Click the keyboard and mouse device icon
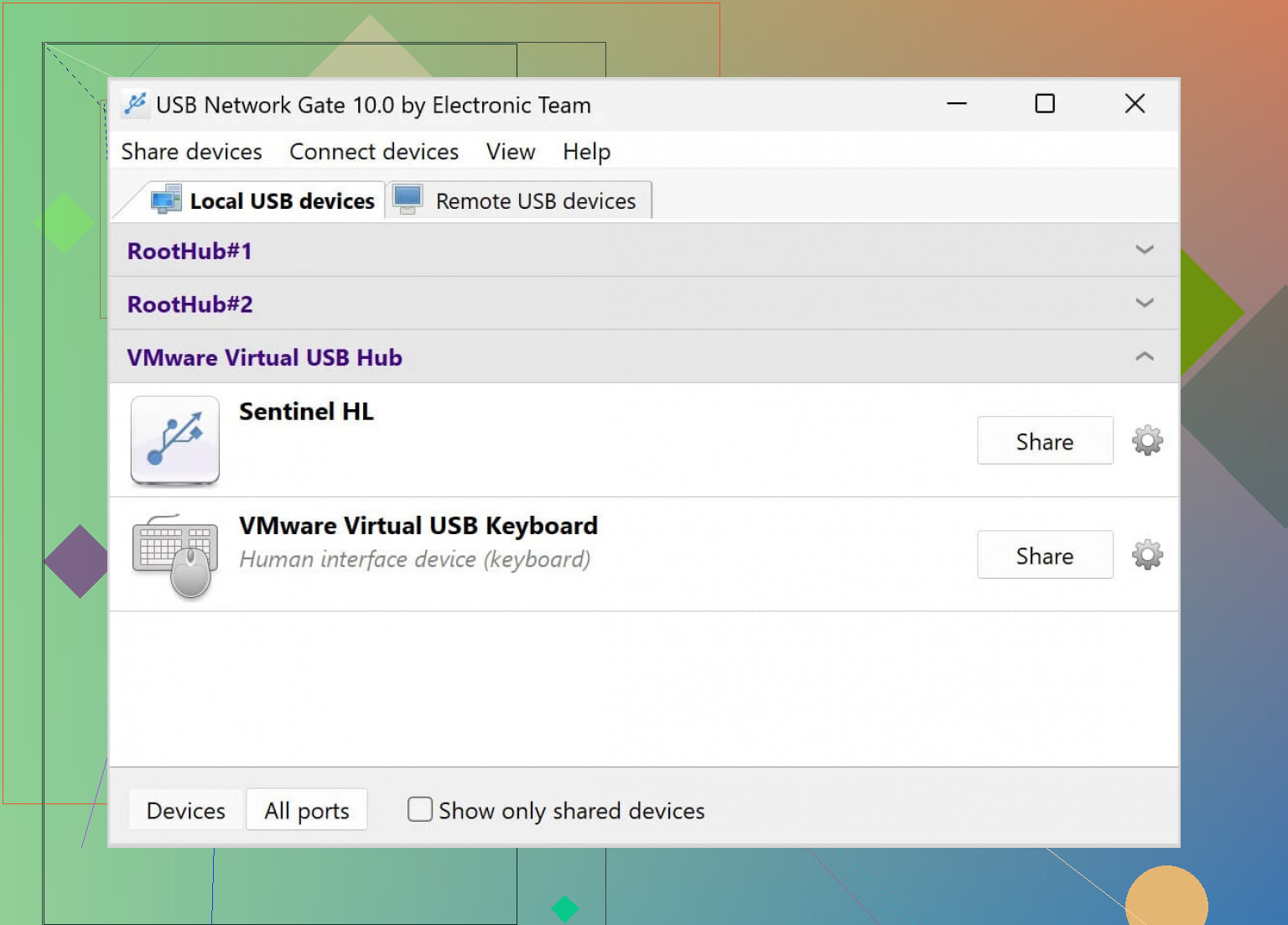Viewport: 1288px width, 925px height. 175,555
